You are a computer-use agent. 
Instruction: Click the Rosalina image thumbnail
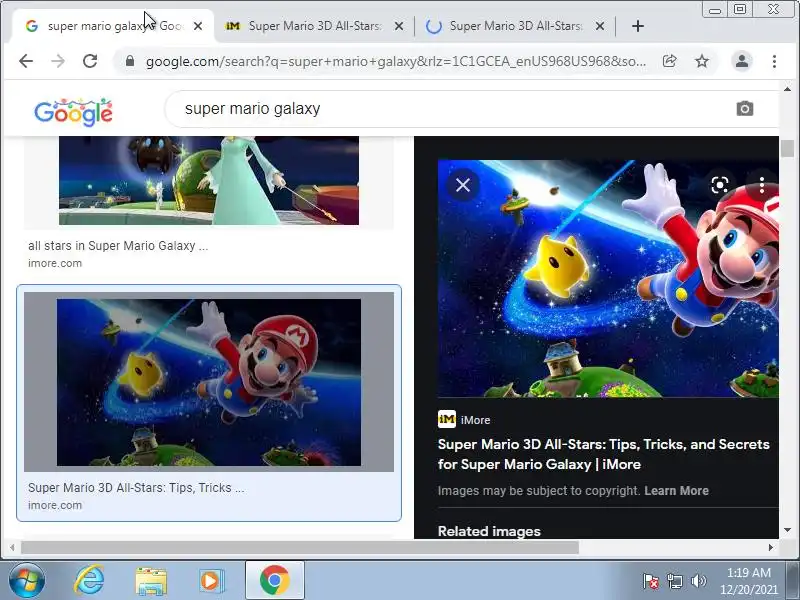tap(209, 180)
